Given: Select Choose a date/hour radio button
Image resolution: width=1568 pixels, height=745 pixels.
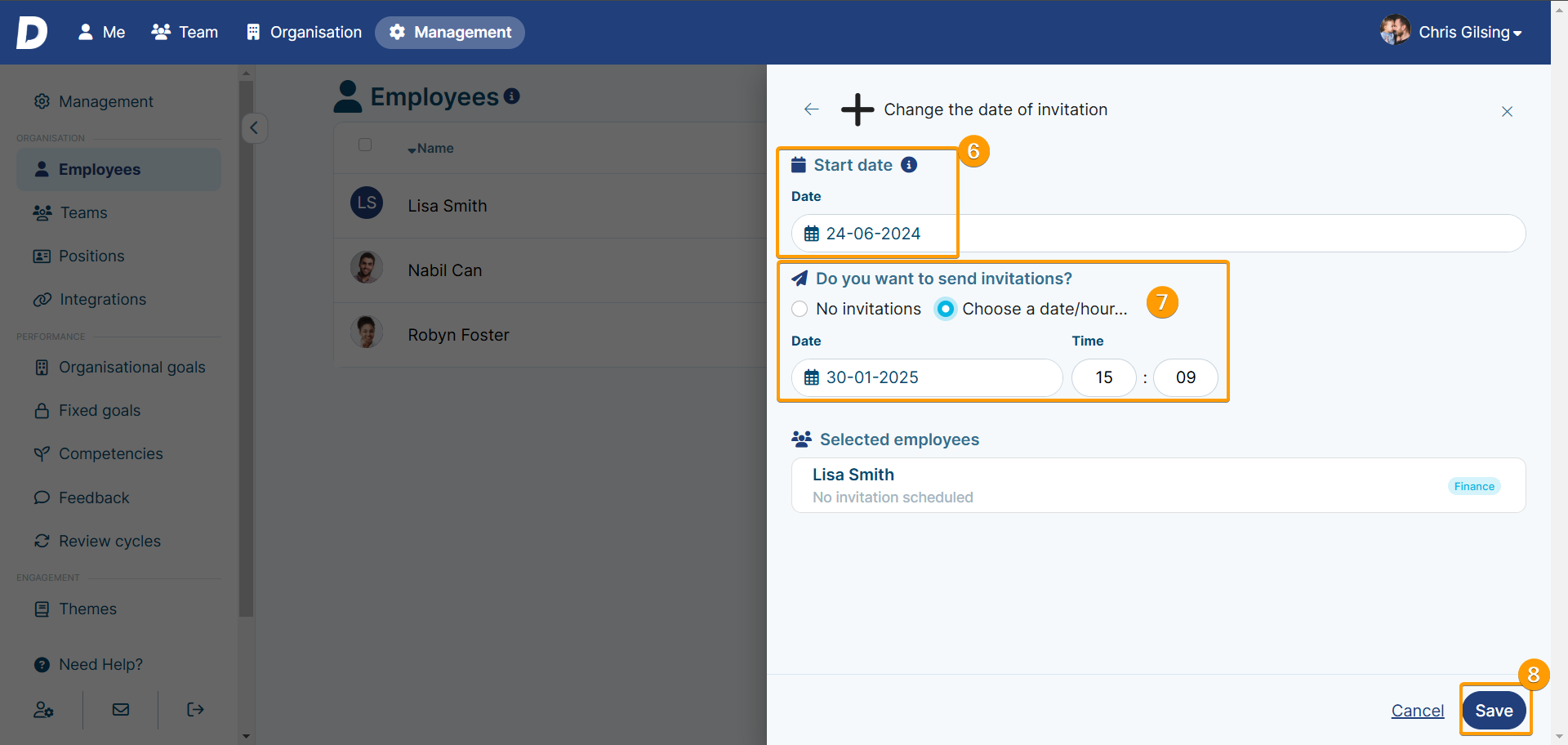Looking at the screenshot, I should tap(945, 309).
